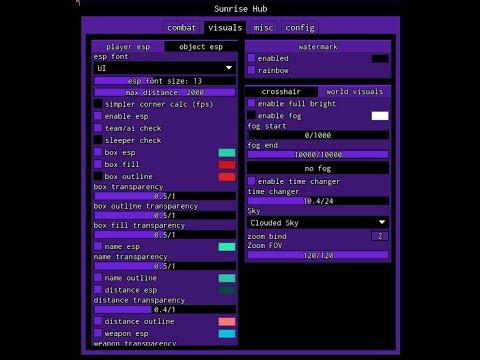The width and height of the screenshot is (480, 360).
Task: Adjust the fog start slider
Action: tap(318, 135)
